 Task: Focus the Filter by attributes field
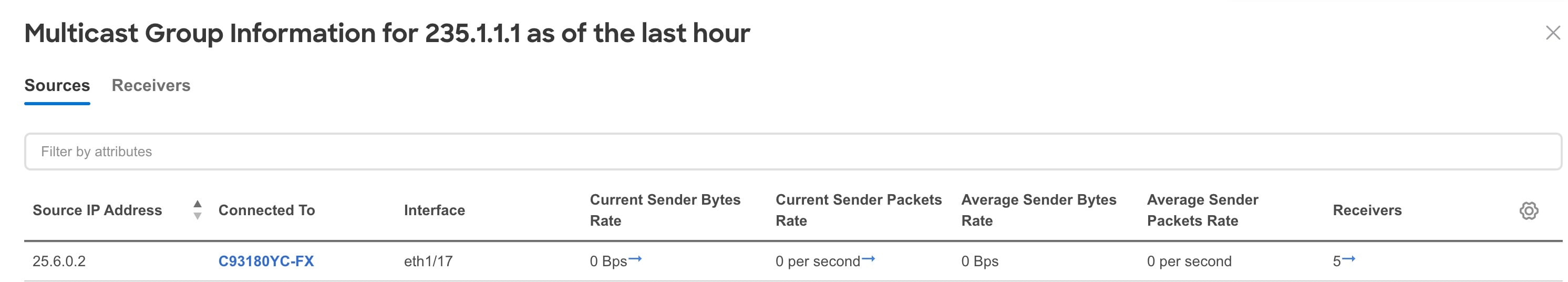(792, 152)
